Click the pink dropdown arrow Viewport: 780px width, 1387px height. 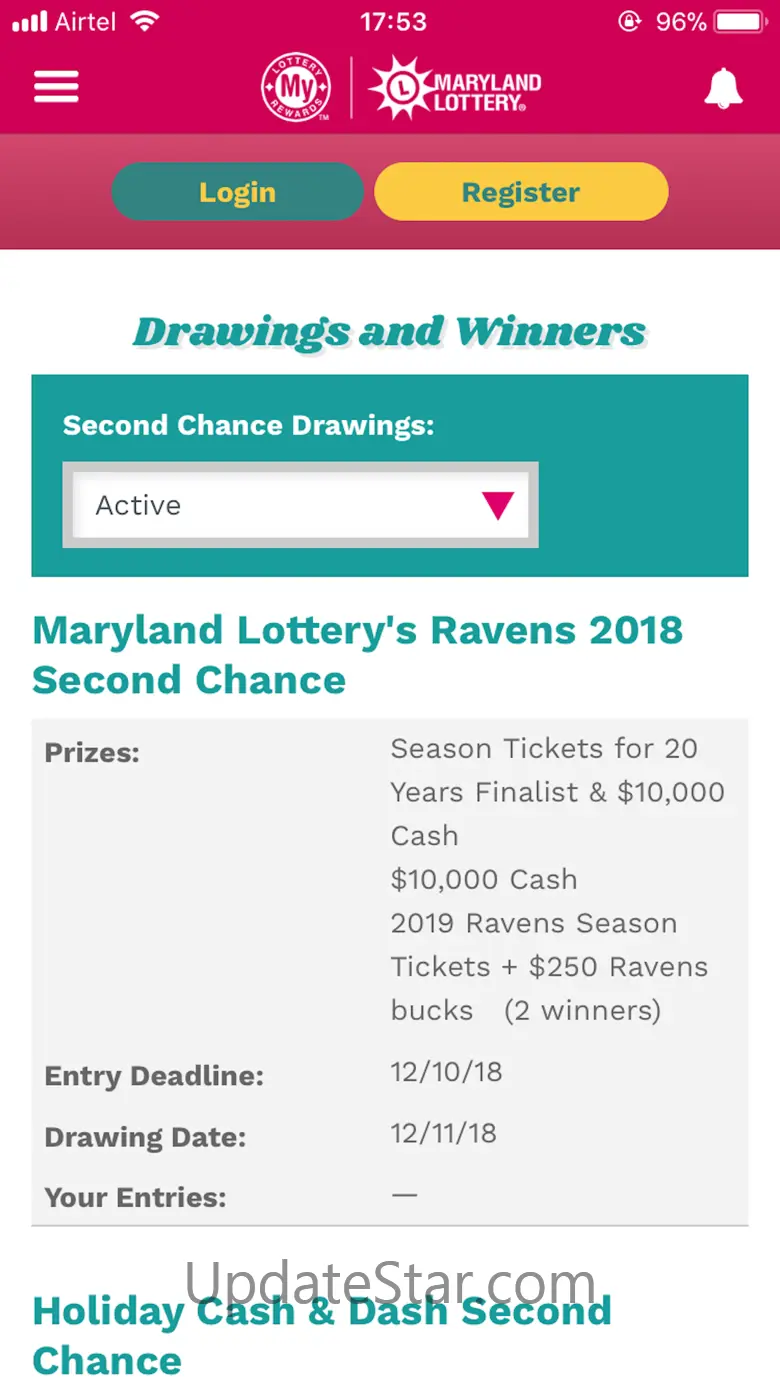497,505
